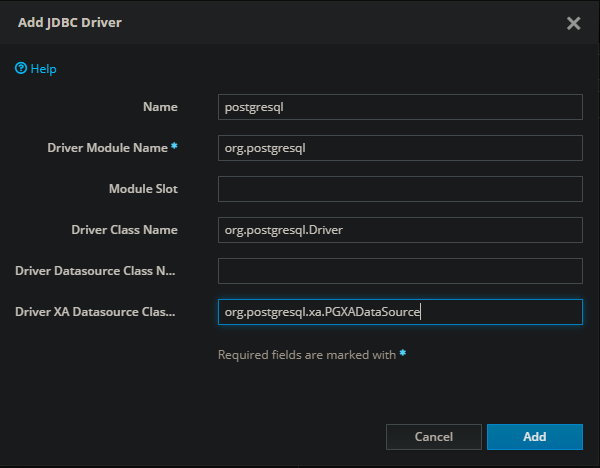The height and width of the screenshot is (468, 600).
Task: Click the Required fields note text
Action: [x=307, y=354]
